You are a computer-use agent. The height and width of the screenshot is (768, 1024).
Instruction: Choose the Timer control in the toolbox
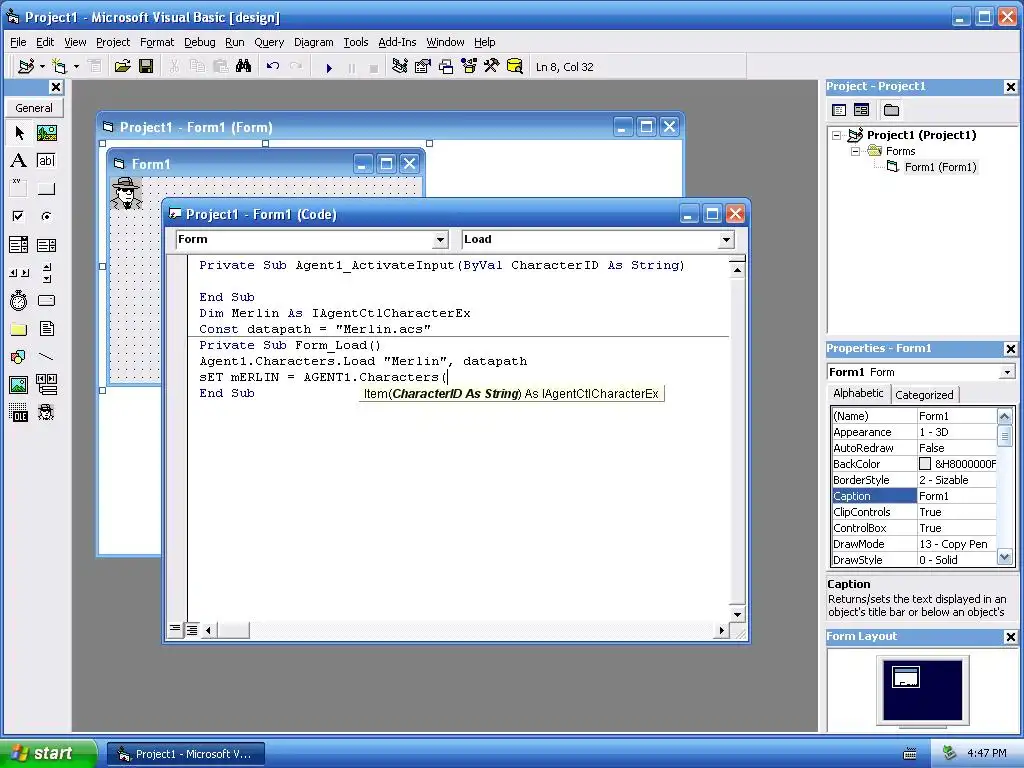click(x=19, y=300)
